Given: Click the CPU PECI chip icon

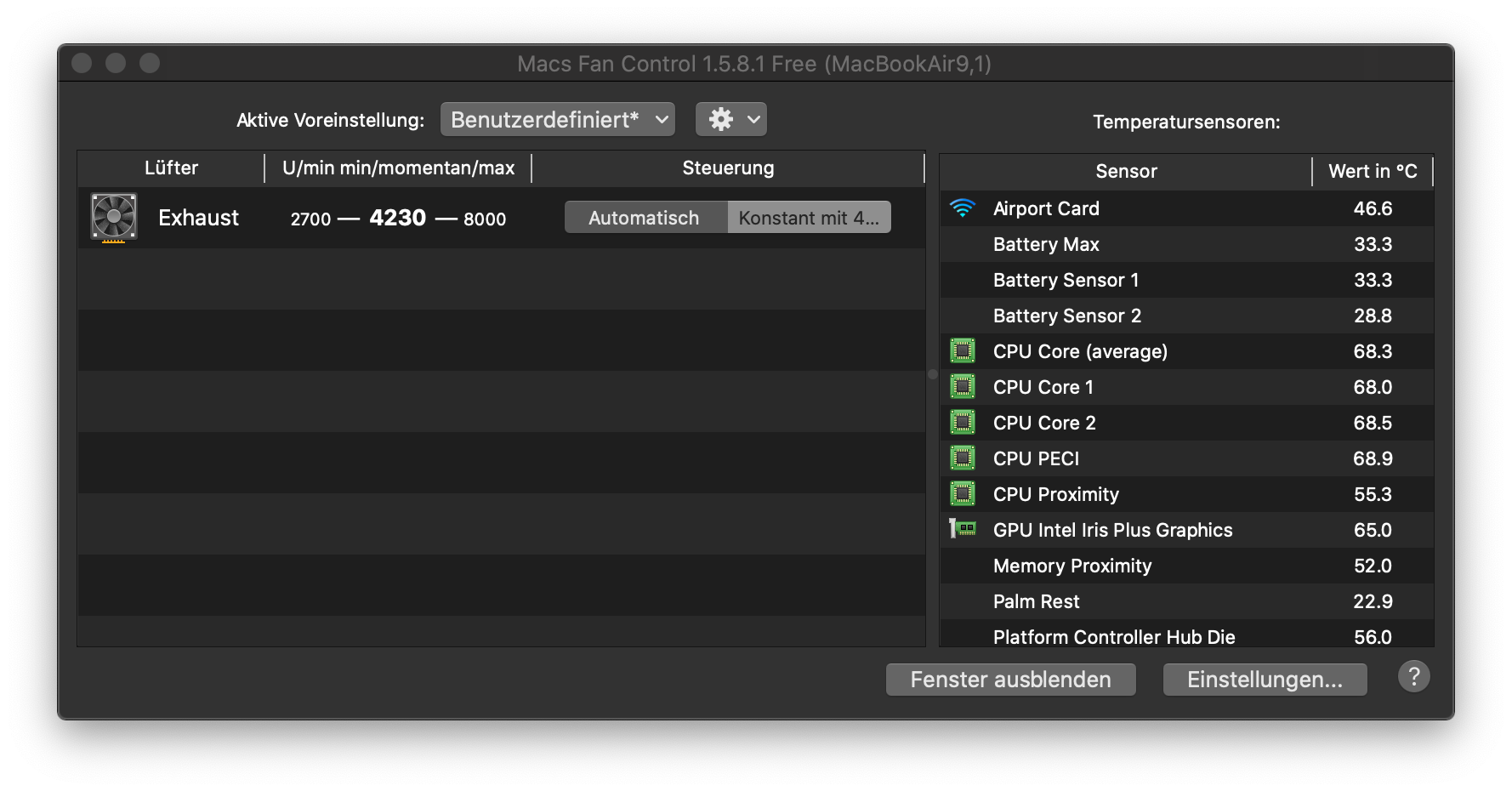Looking at the screenshot, I should click(963, 458).
